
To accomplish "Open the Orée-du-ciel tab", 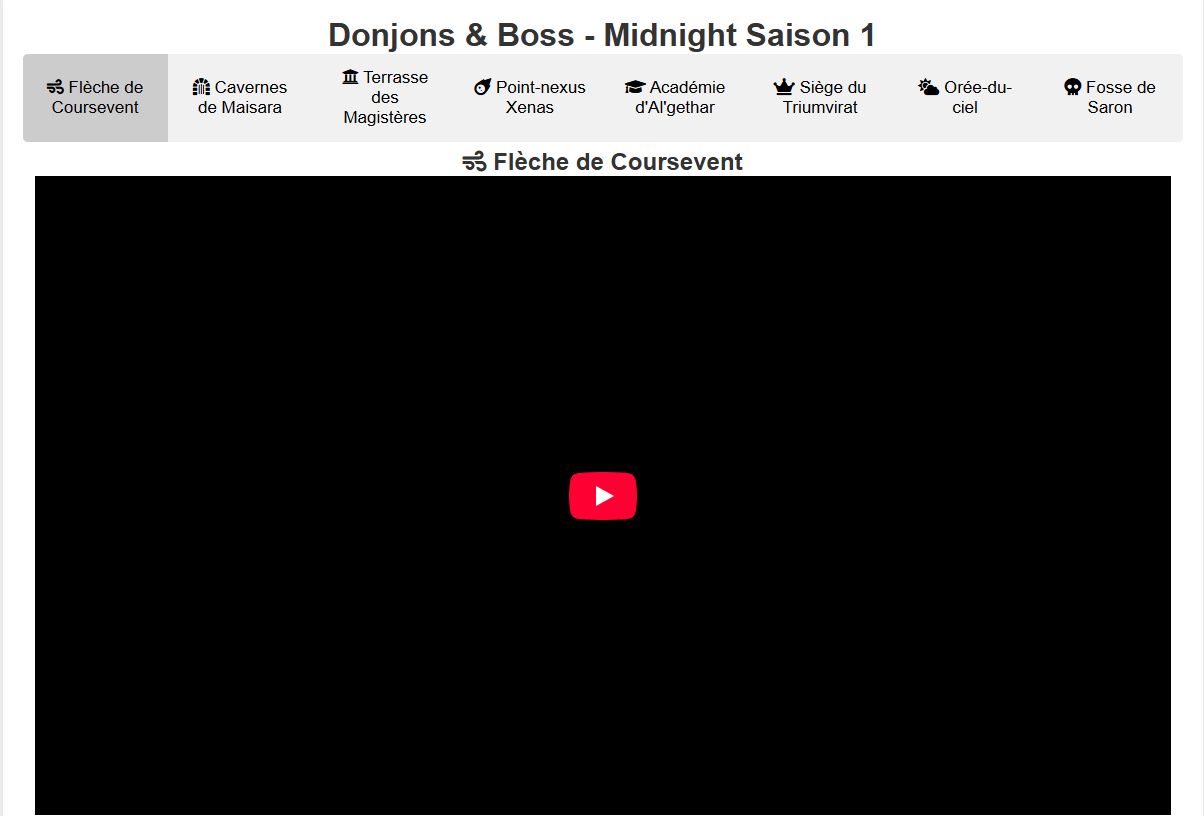I will pyautogui.click(x=965, y=98).
